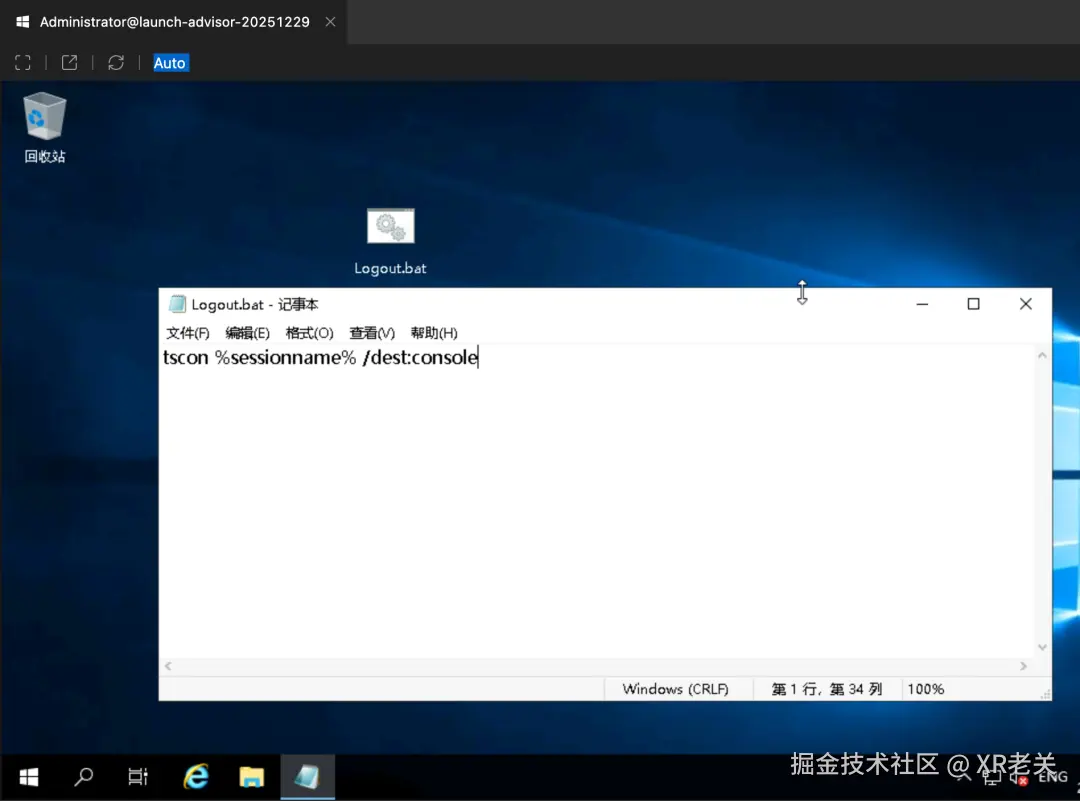The width and height of the screenshot is (1080, 801).
Task: Close the Administrator@launch-advisor session tab
Action: (x=331, y=22)
